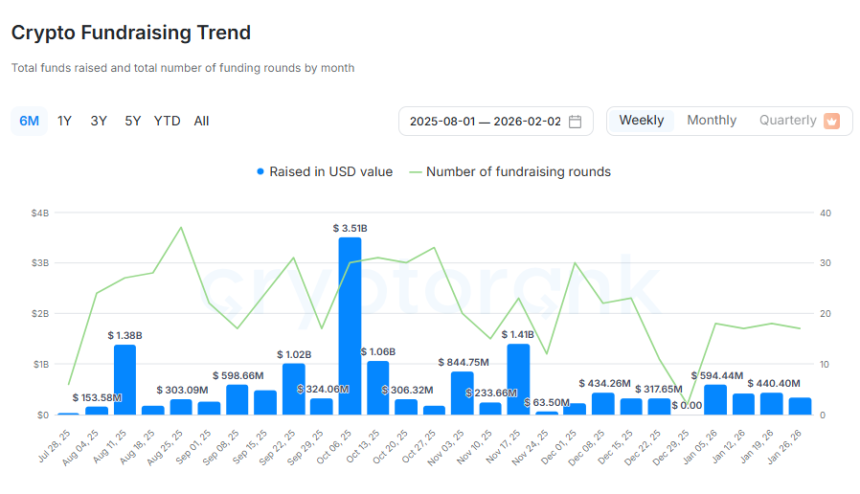Click the calendar icon in date range
Viewport: 860px width, 494px height.
pyautogui.click(x=575, y=121)
